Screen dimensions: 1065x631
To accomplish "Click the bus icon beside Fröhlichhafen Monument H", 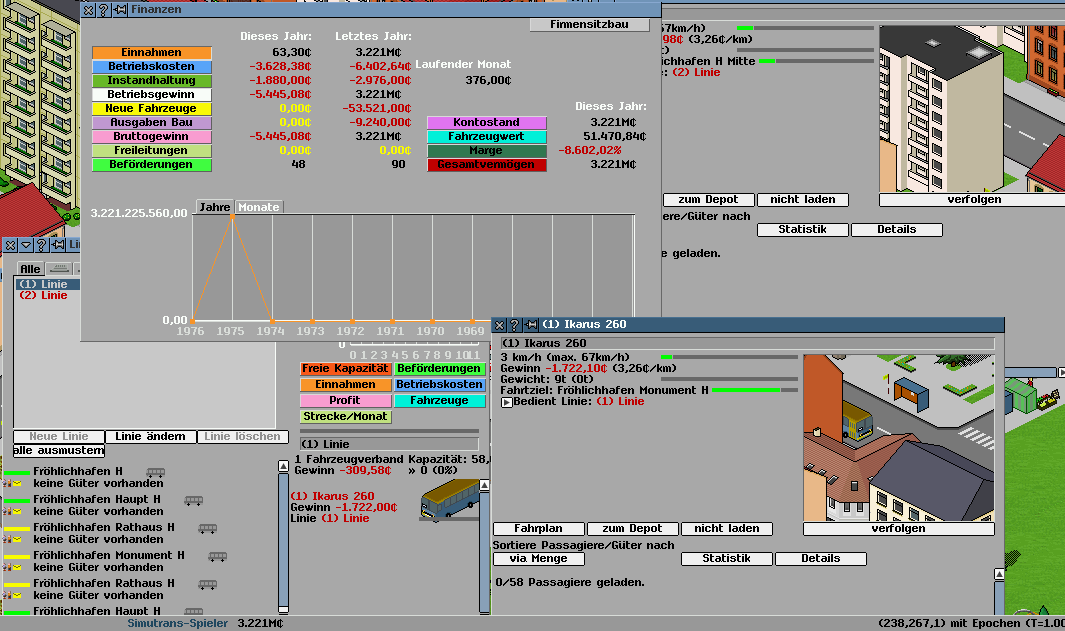I will [217, 556].
